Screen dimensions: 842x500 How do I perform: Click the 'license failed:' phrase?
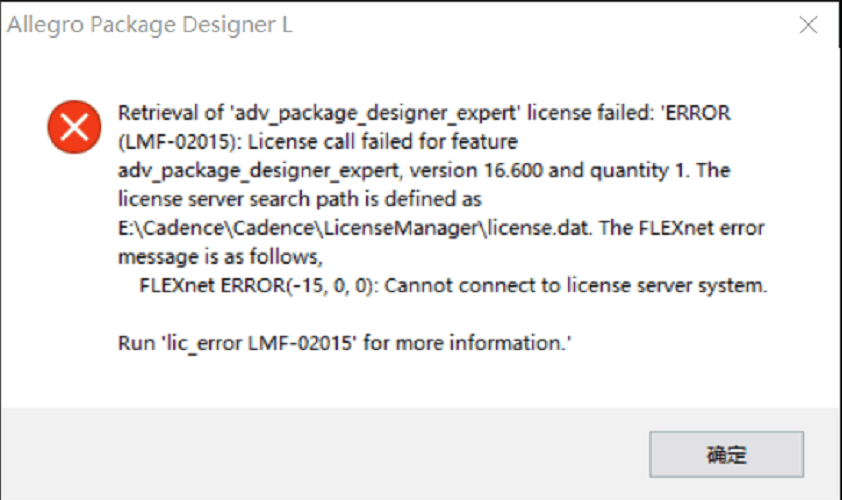591,113
